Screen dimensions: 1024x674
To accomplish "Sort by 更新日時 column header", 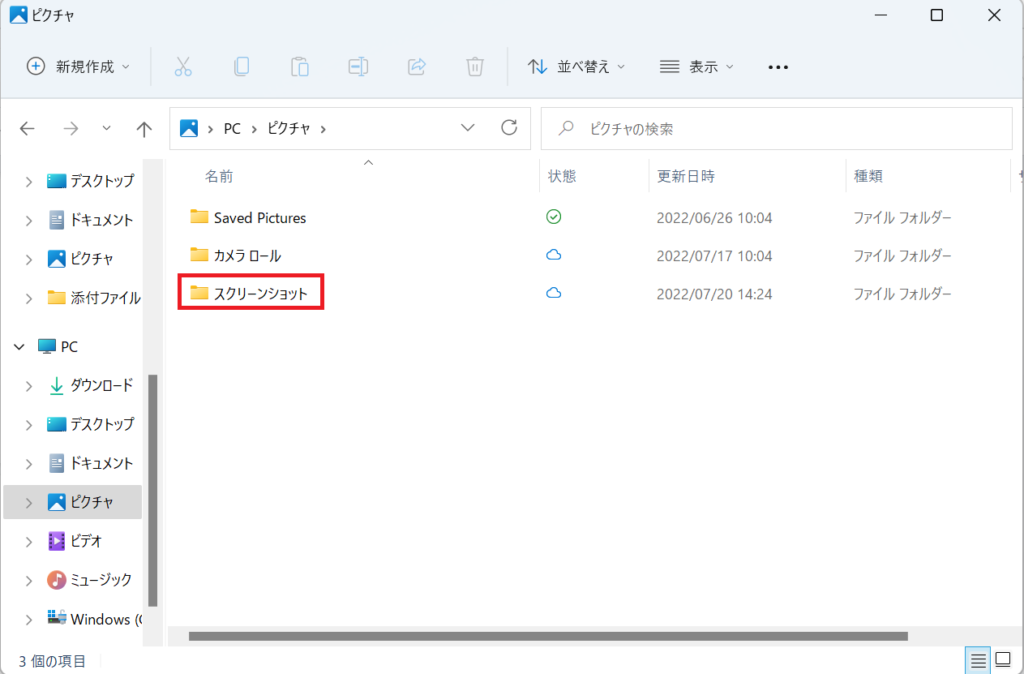I will 685,176.
